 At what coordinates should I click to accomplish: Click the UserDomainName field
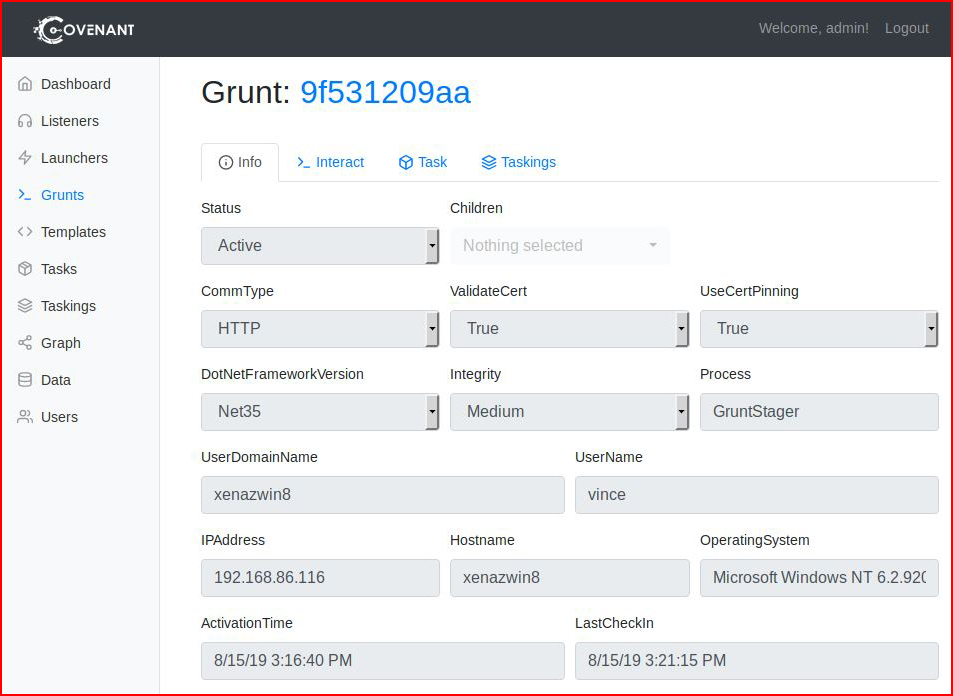[x=383, y=495]
